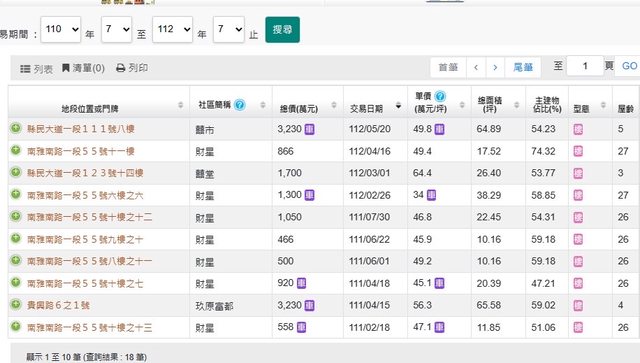Select building ratio cell 74.32
Screen dimensions: 640x363
(543, 151)
